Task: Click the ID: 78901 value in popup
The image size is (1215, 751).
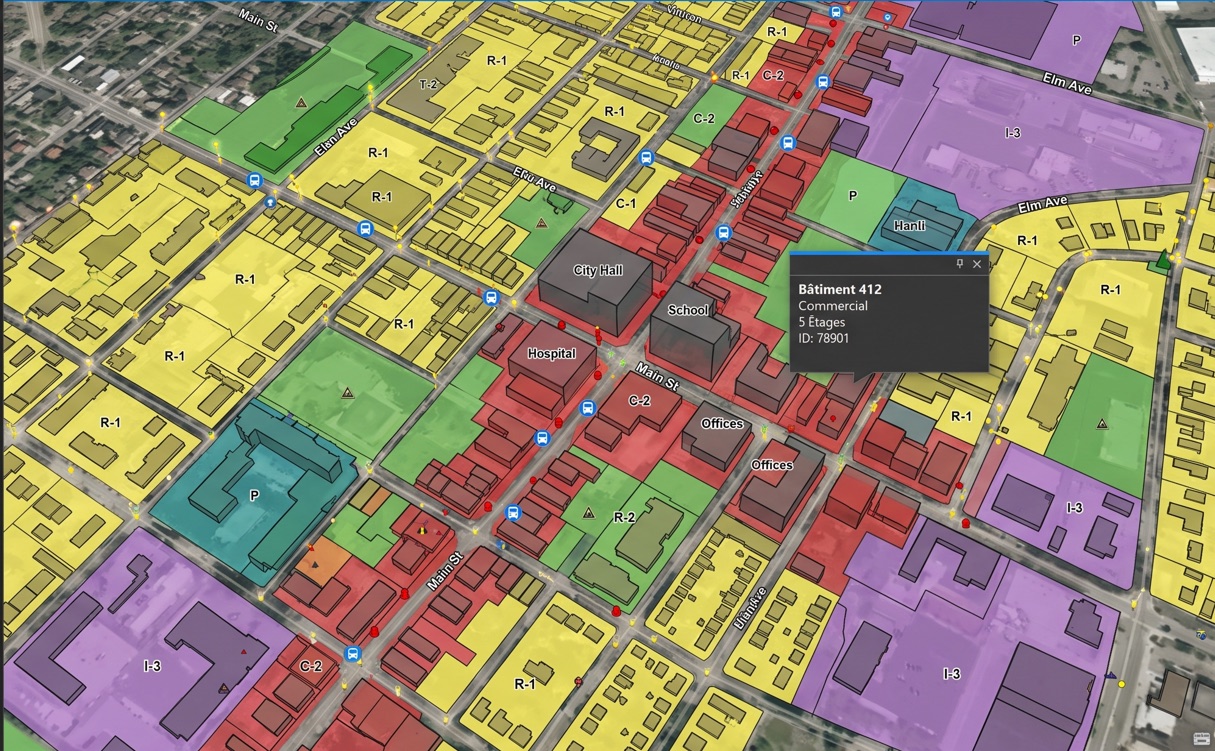Action: tap(824, 338)
